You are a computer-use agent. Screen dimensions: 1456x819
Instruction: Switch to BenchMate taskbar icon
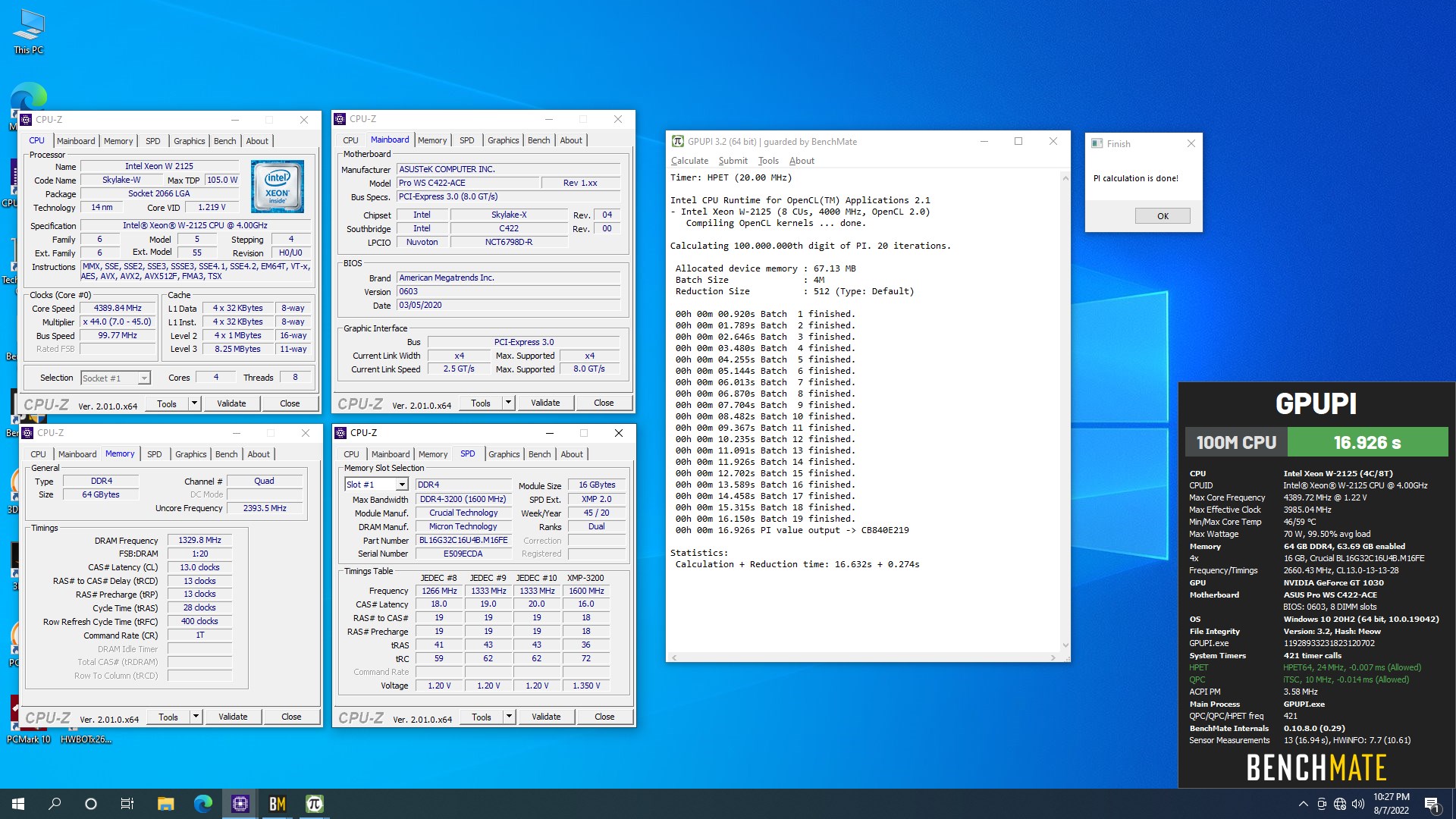click(277, 804)
